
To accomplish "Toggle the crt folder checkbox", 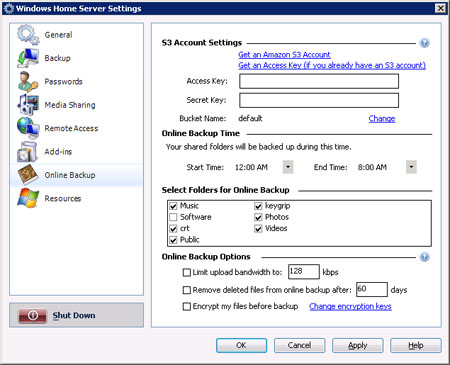I will pos(173,229).
